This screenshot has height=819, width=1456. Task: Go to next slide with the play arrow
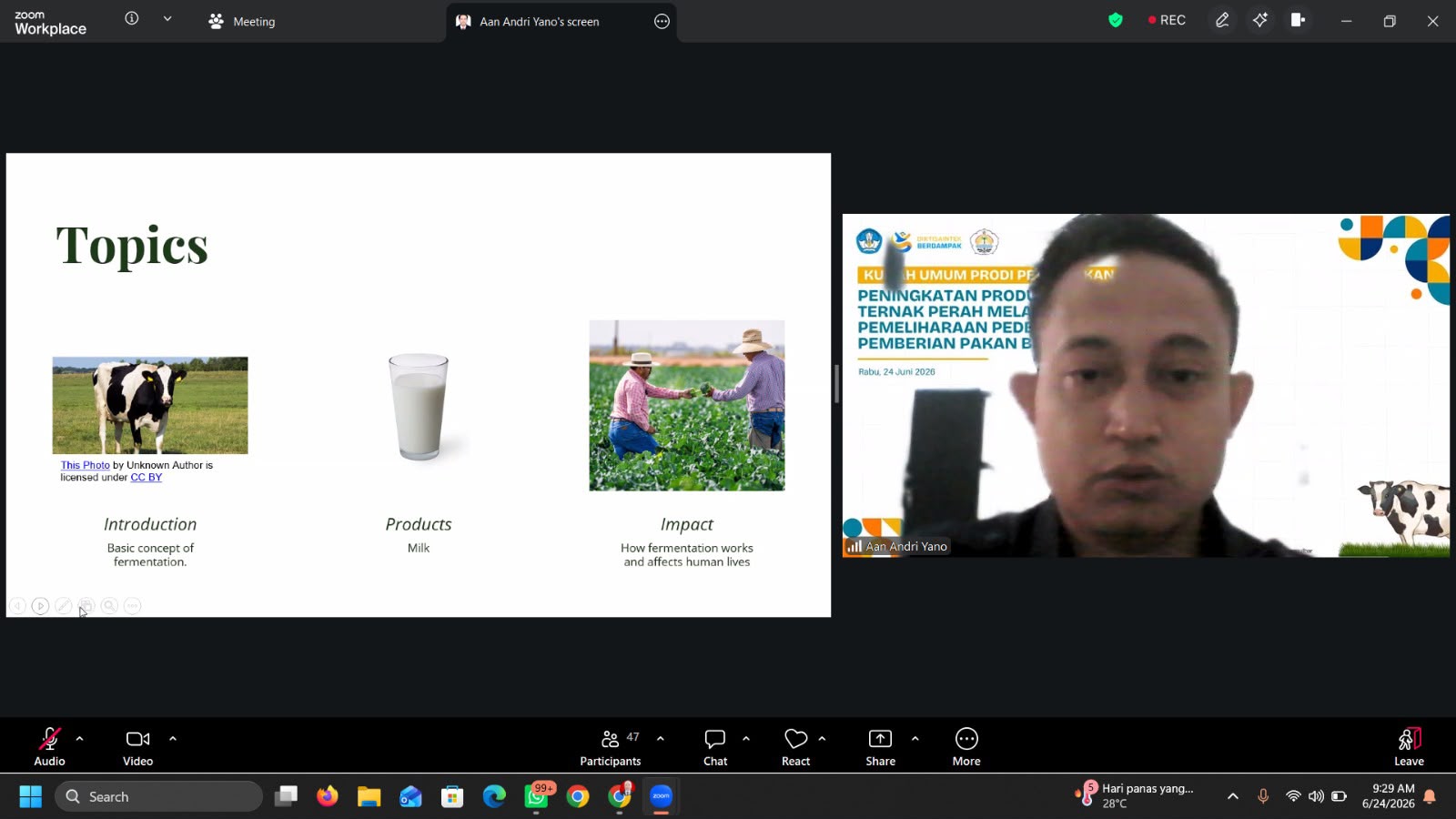click(40, 606)
